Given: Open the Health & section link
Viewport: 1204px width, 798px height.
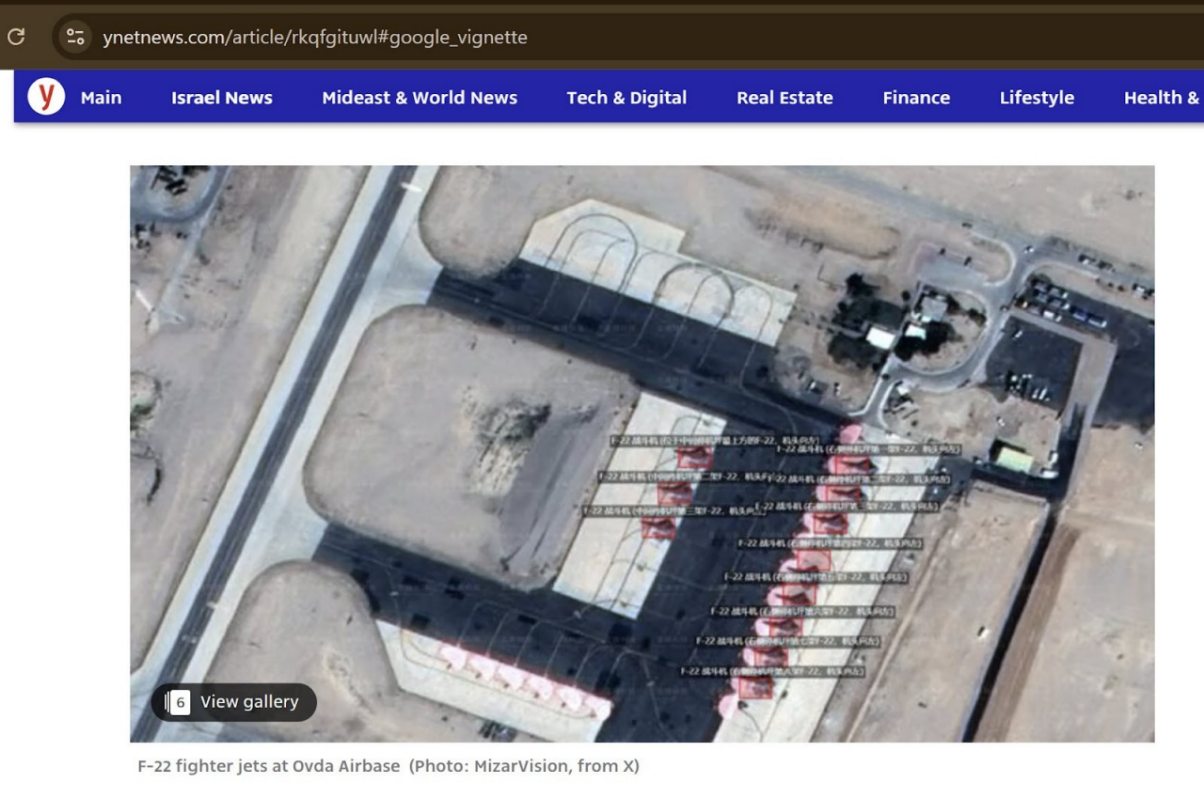Looking at the screenshot, I should [x=1162, y=98].
